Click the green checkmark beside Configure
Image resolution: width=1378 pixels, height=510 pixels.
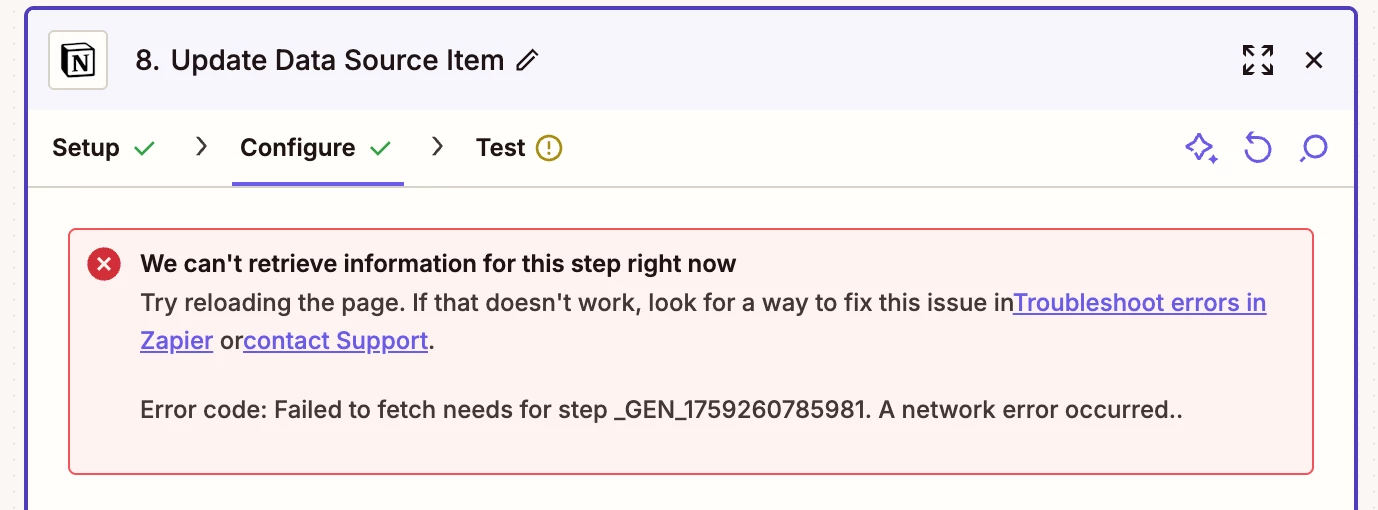pyautogui.click(x=380, y=149)
